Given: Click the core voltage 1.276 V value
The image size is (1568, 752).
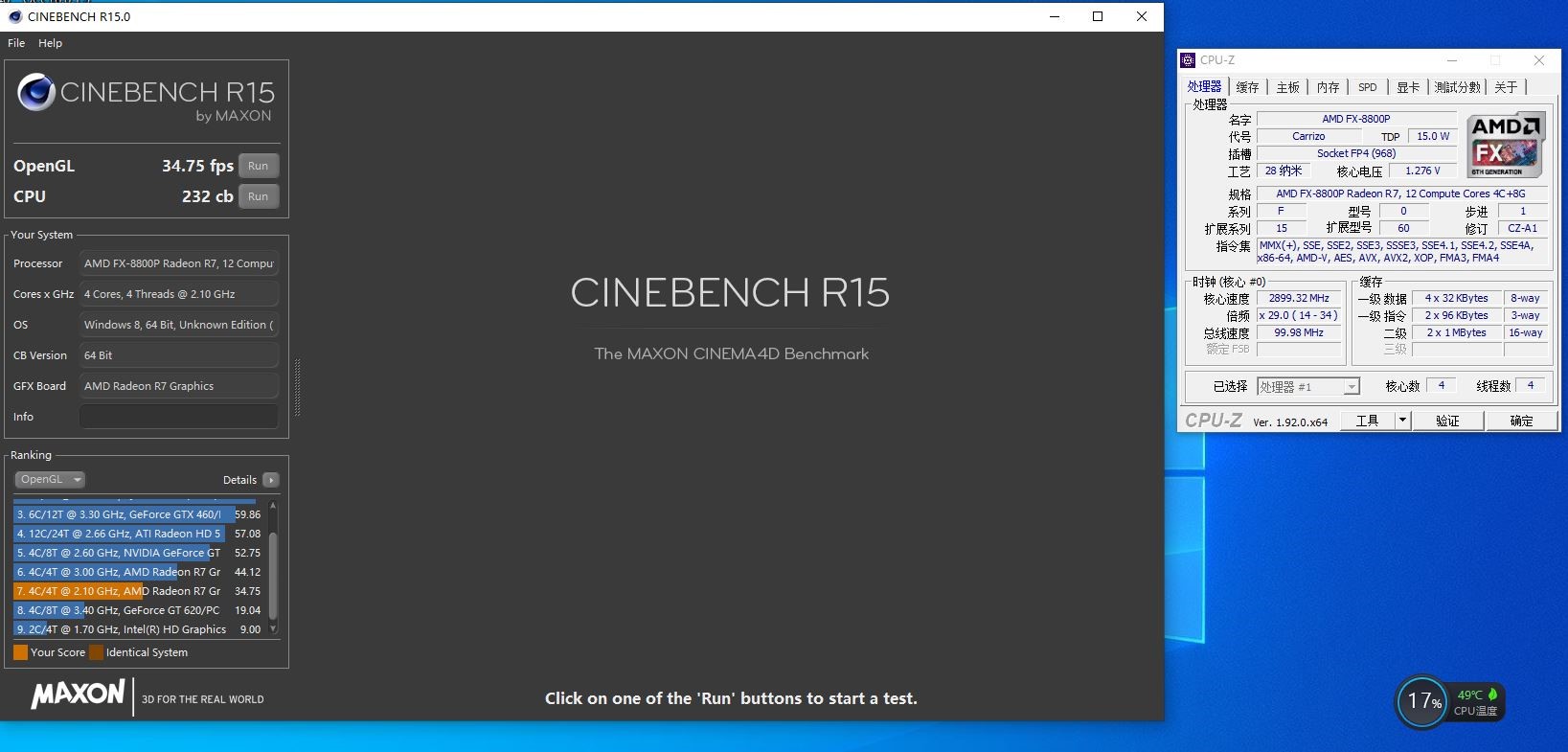Looking at the screenshot, I should point(1422,171).
